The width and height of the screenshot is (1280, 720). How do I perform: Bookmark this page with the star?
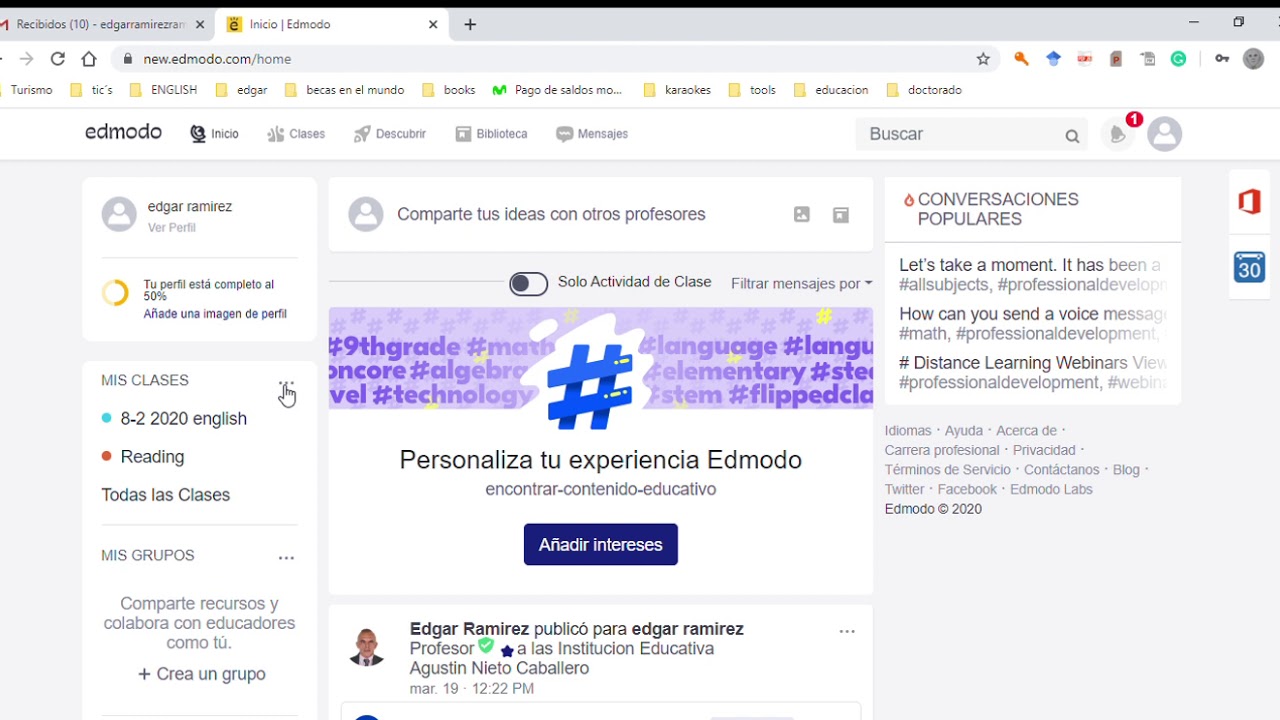pyautogui.click(x=983, y=59)
